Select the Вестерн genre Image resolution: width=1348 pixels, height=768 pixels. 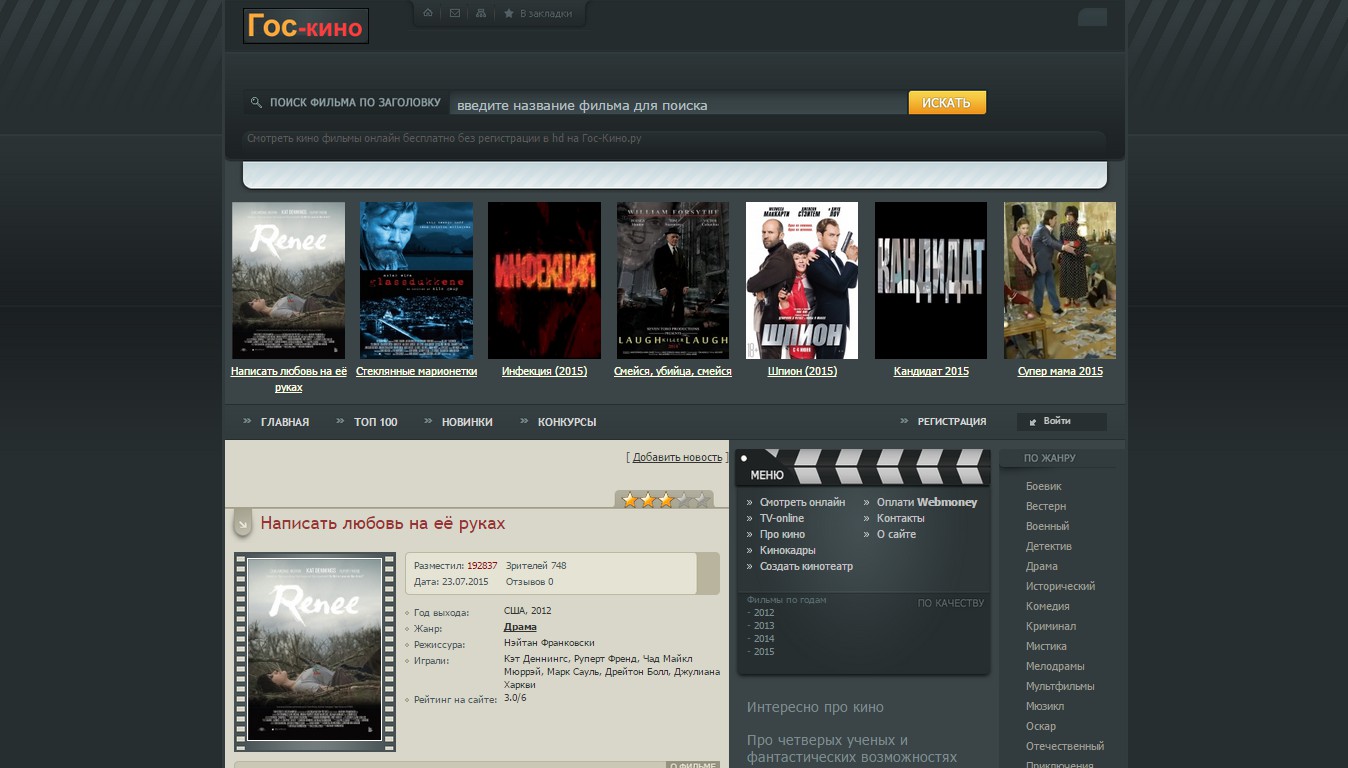tap(1046, 506)
